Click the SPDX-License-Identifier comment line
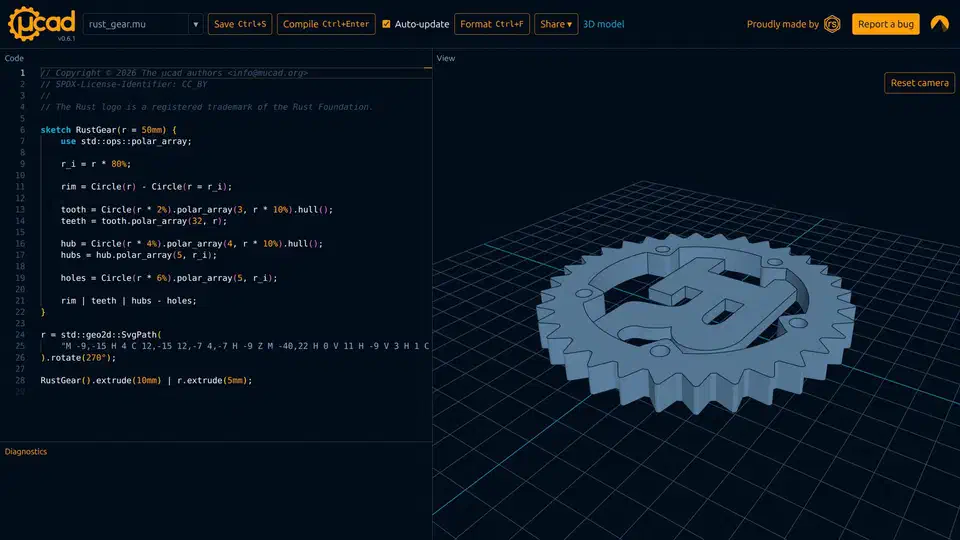 pos(124,84)
